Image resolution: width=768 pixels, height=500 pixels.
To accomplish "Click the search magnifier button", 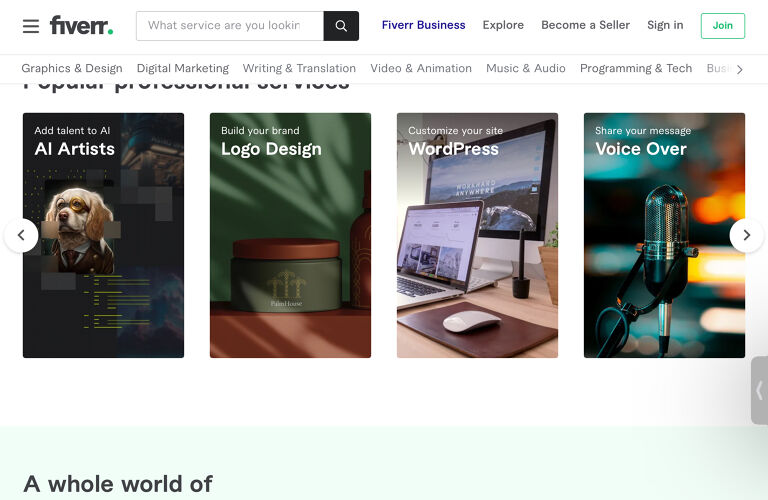I will 341,26.
